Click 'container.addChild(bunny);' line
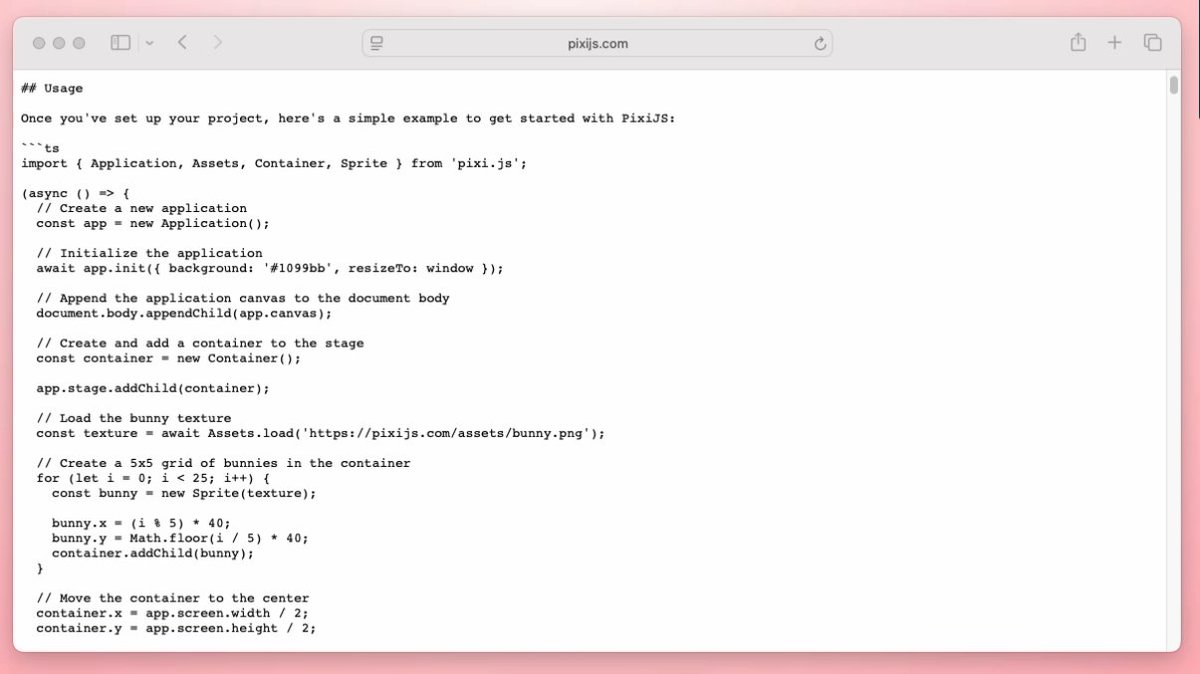The height and width of the screenshot is (674, 1200). pyautogui.click(x=153, y=553)
